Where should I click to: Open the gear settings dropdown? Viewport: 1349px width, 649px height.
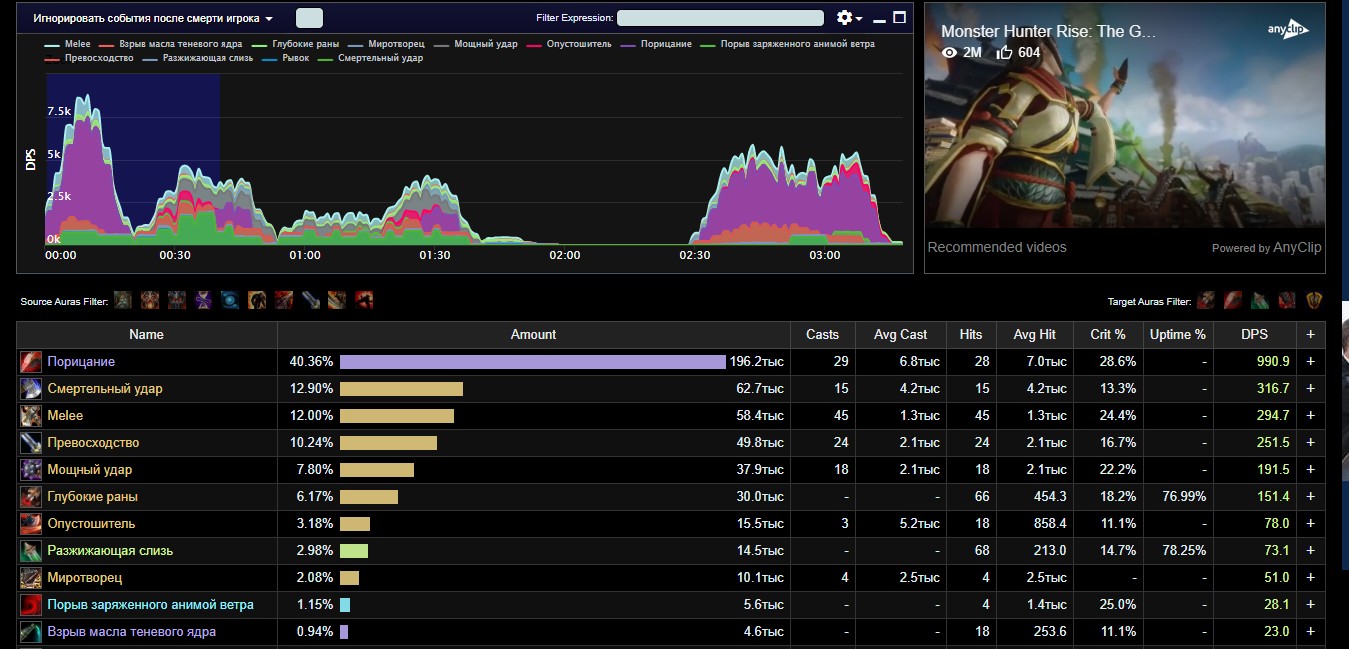click(849, 18)
